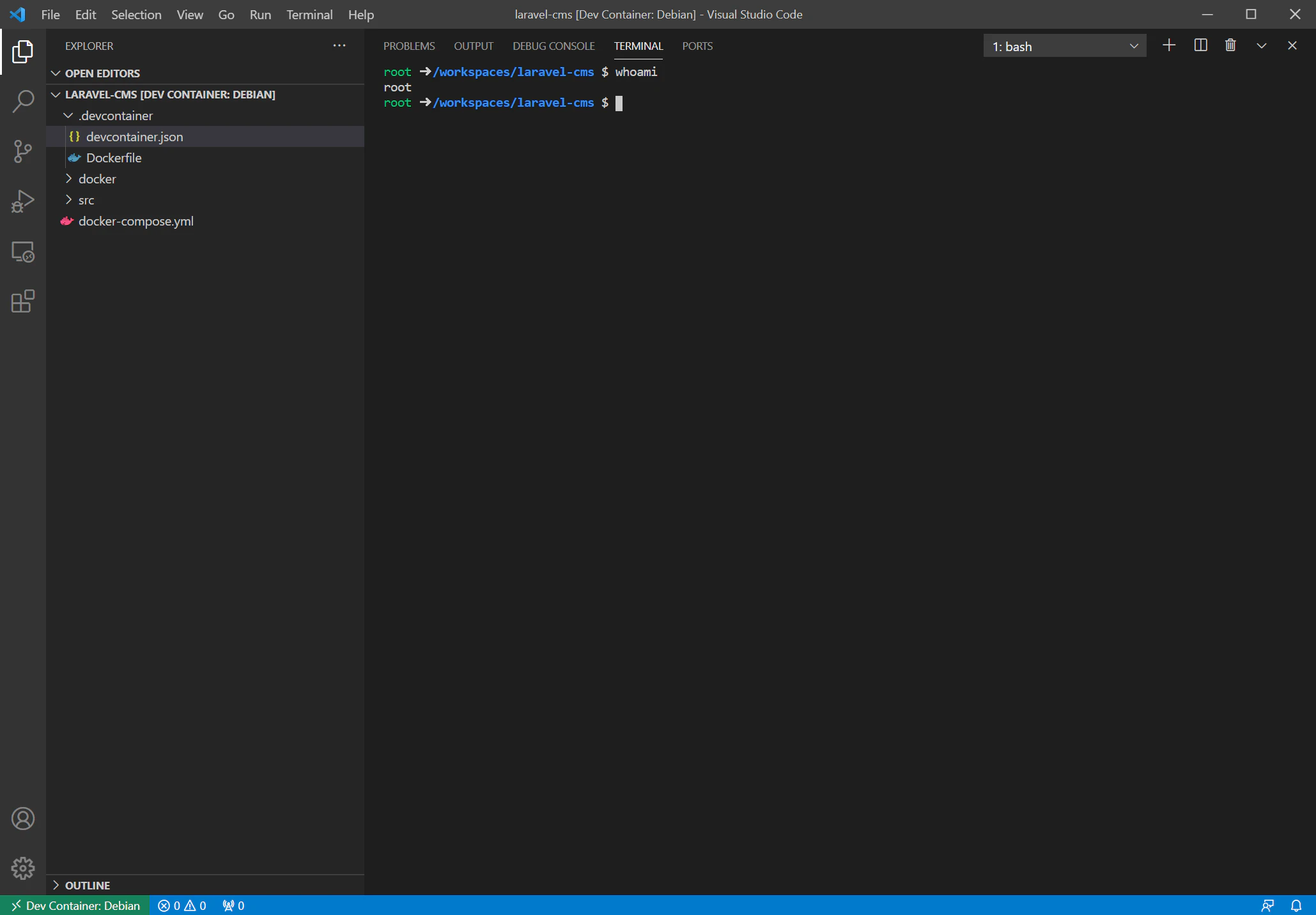
Task: Open the Help menu
Action: click(361, 14)
